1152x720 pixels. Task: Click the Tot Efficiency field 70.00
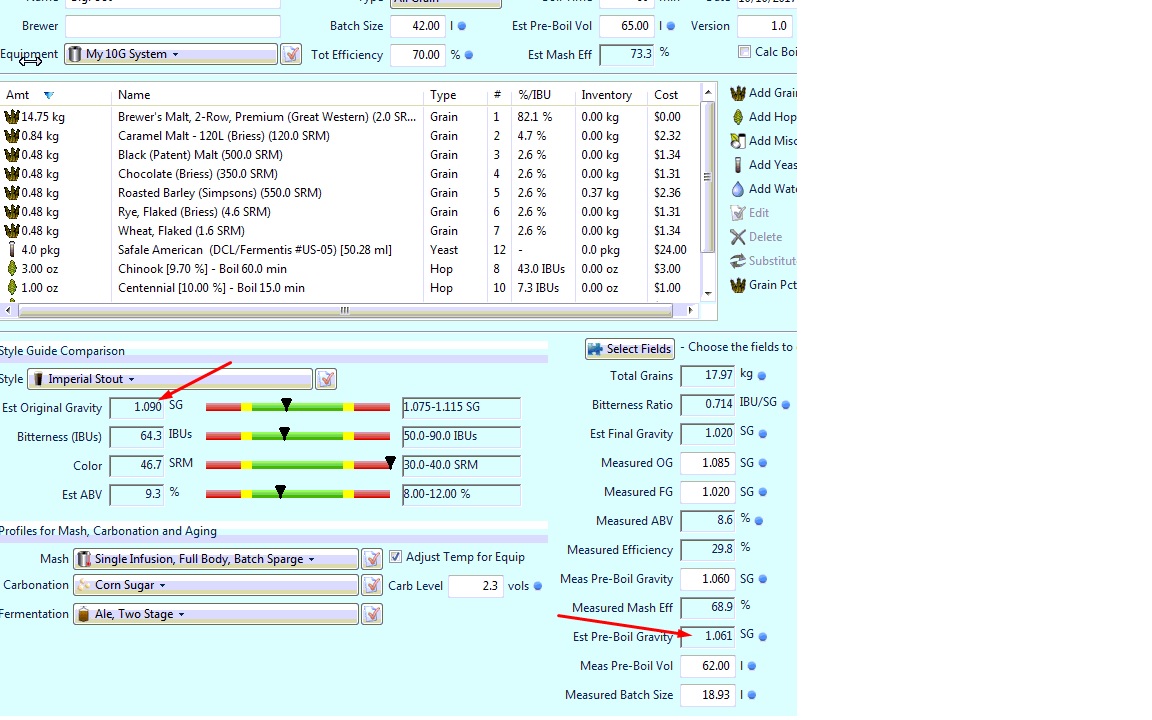tap(418, 55)
